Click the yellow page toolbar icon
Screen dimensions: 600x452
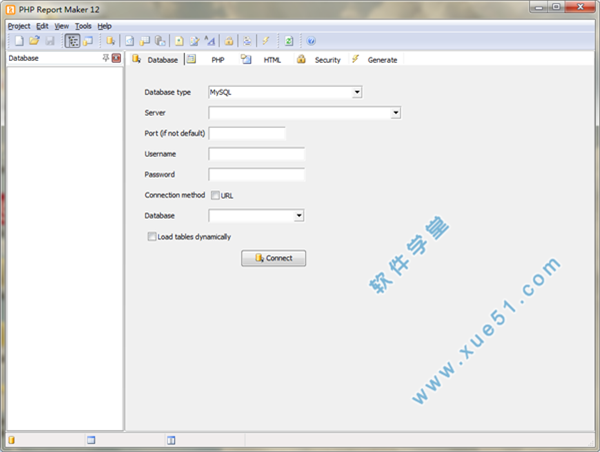[x=179, y=41]
